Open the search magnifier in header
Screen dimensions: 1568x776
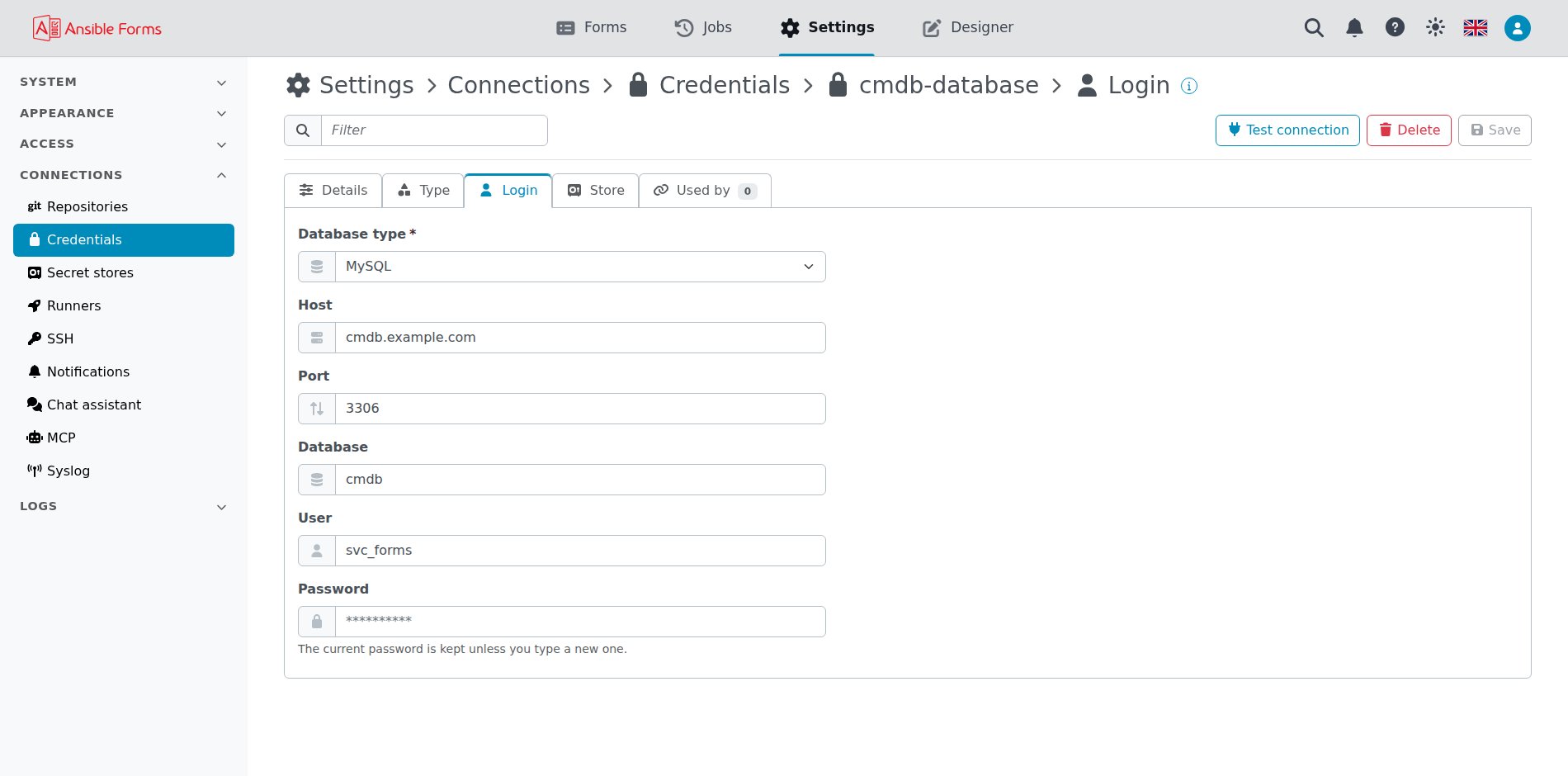click(x=1314, y=28)
